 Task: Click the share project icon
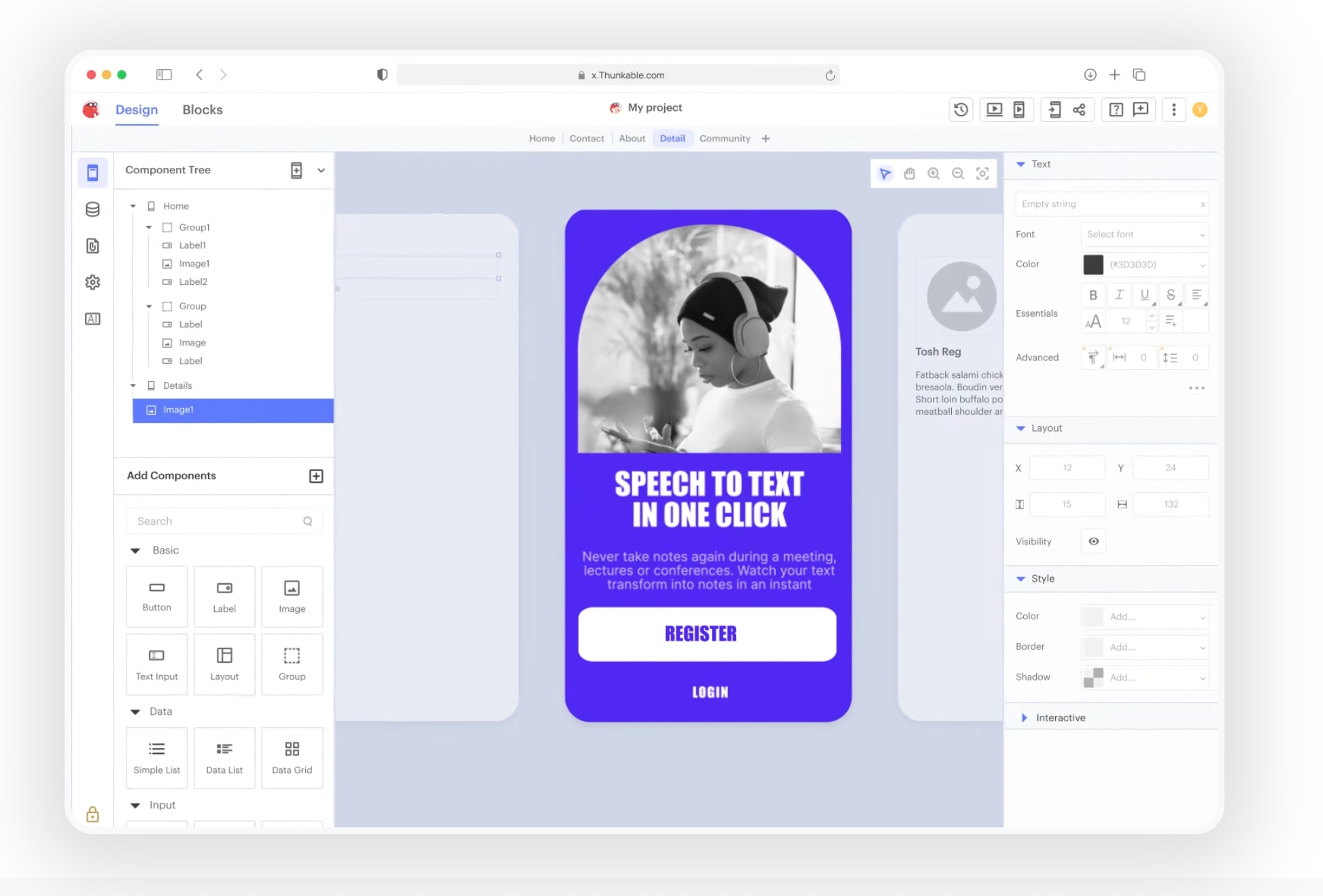point(1079,109)
